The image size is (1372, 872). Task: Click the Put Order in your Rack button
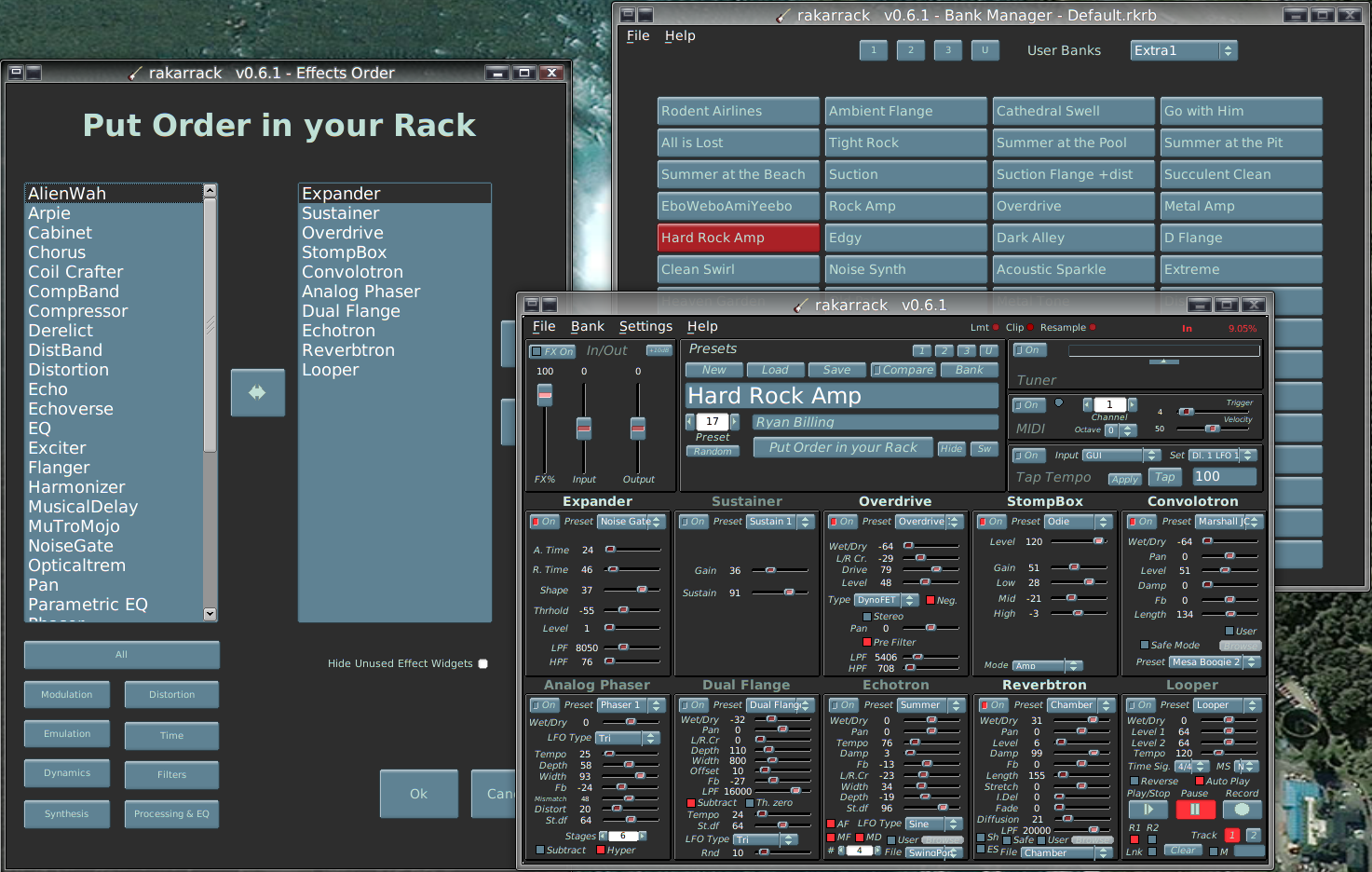843,447
